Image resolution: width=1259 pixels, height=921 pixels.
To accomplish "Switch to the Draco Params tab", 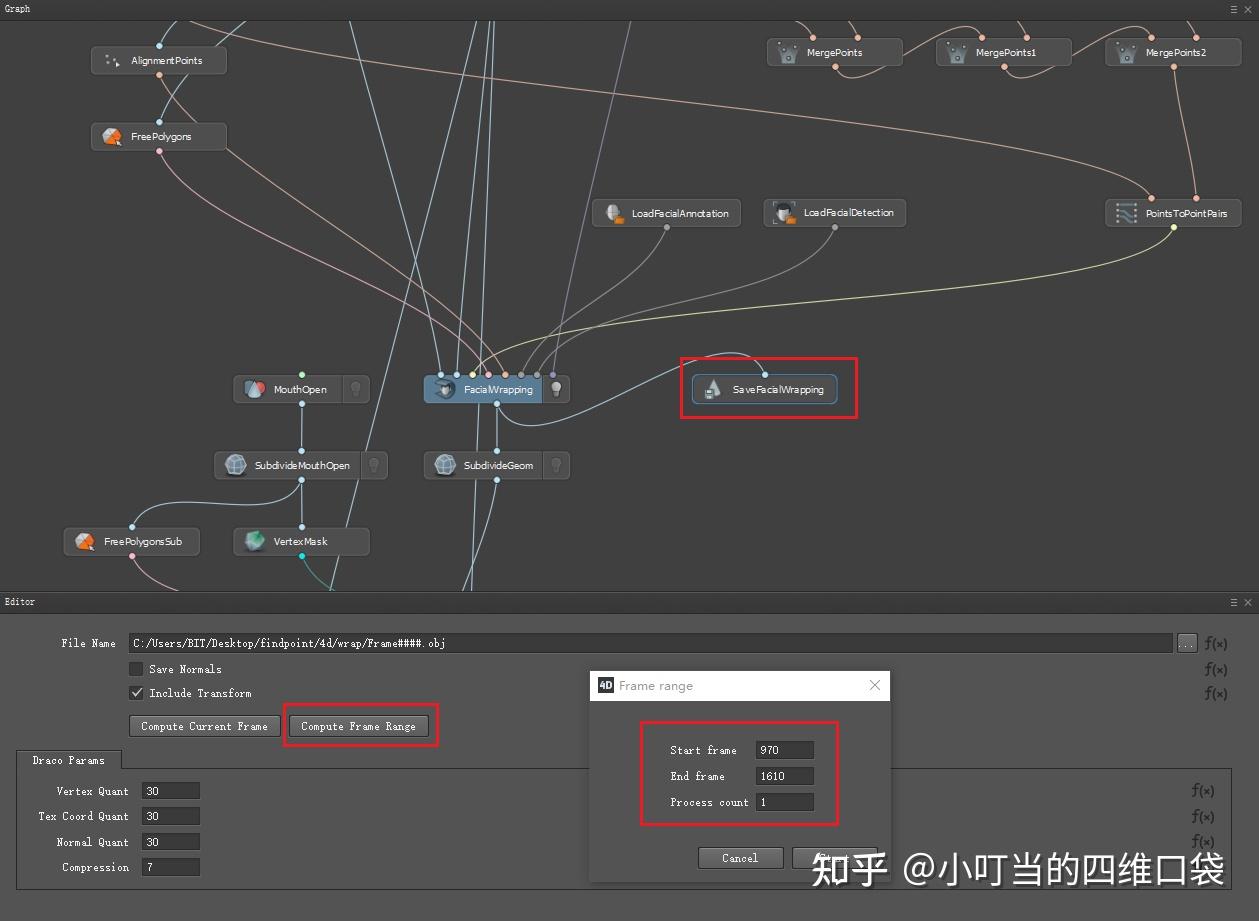I will pyautogui.click(x=69, y=760).
